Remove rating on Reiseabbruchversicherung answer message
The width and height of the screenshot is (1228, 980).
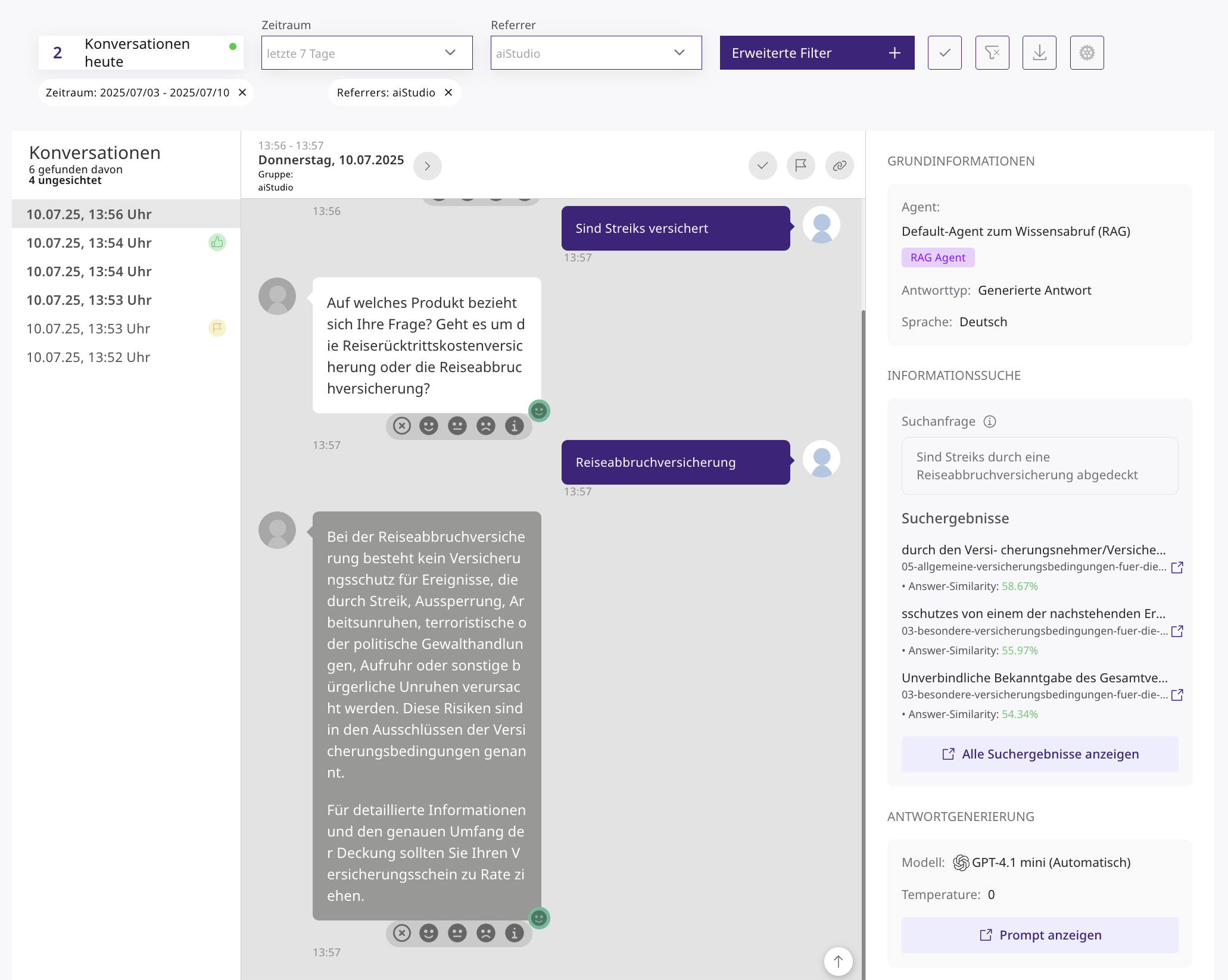[x=402, y=933]
